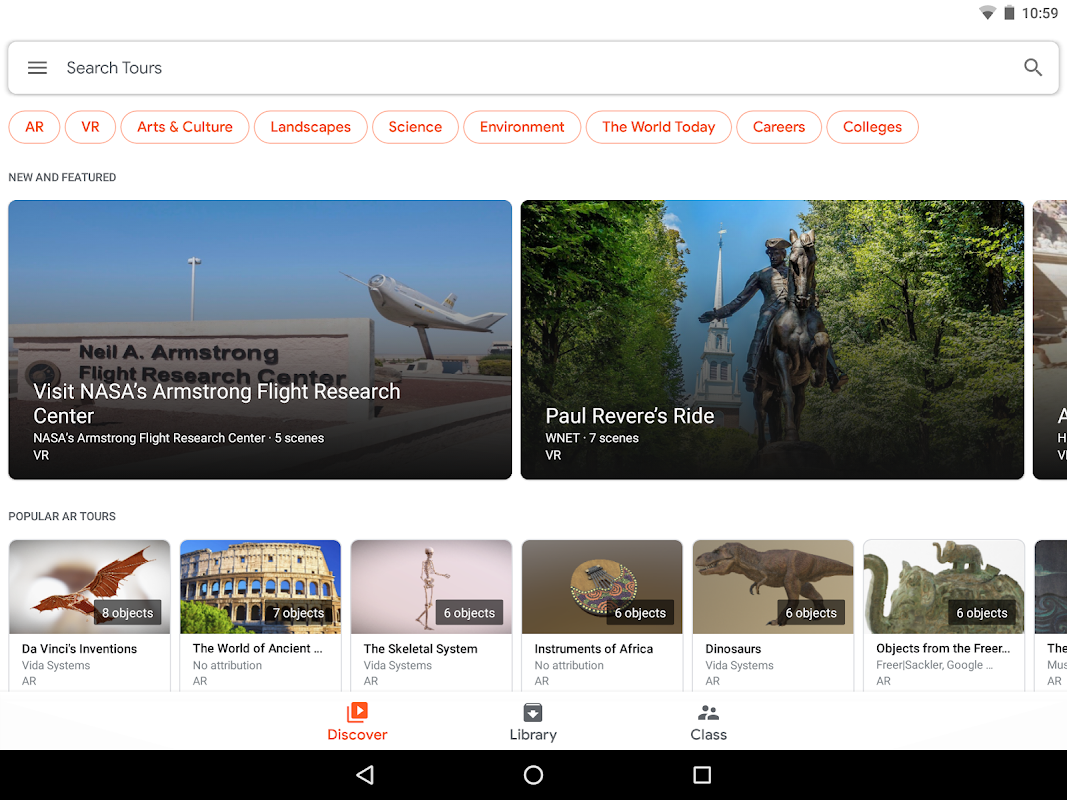The width and height of the screenshot is (1067, 800).
Task: Select the Discover tab icon
Action: click(357, 712)
